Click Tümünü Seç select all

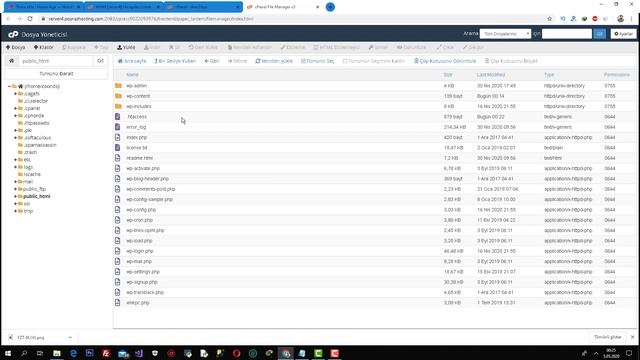(x=318, y=61)
